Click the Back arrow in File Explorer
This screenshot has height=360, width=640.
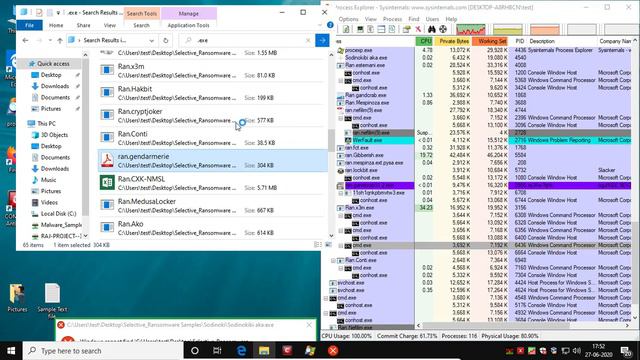click(25, 40)
